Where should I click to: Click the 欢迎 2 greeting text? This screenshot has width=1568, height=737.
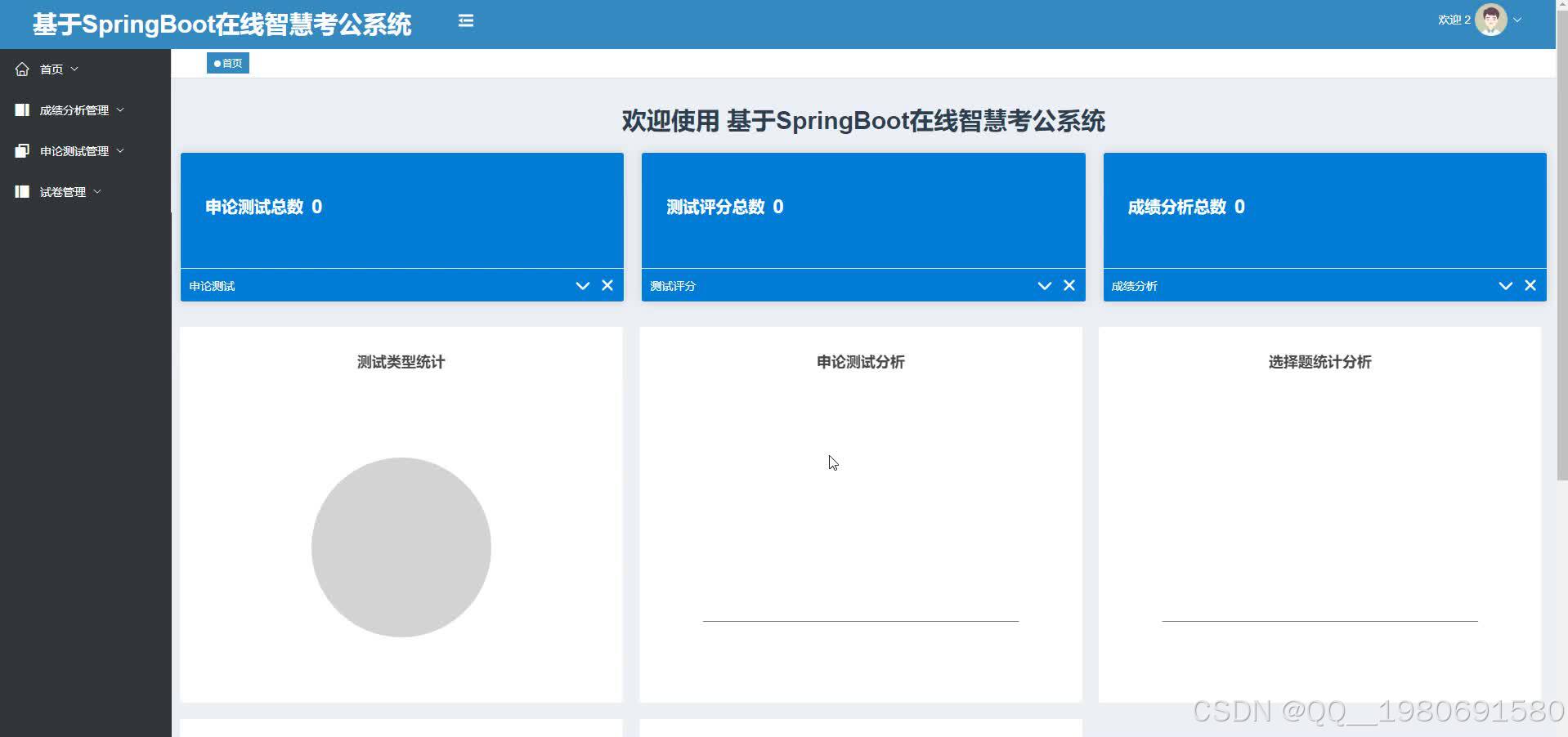[1454, 20]
